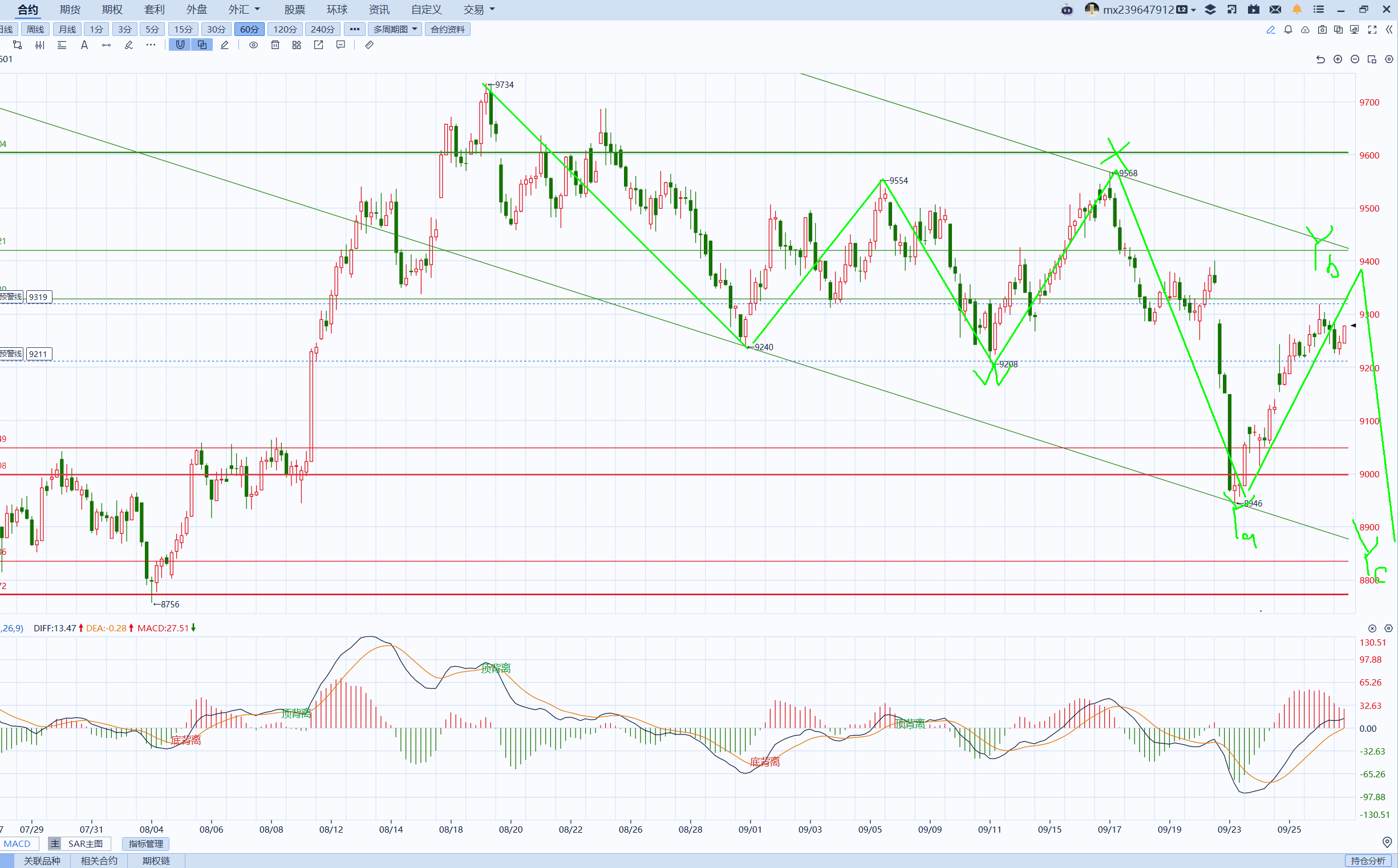The width and height of the screenshot is (1398, 868).
Task: Expand the 外汇 menu dropdown
Action: (x=244, y=9)
